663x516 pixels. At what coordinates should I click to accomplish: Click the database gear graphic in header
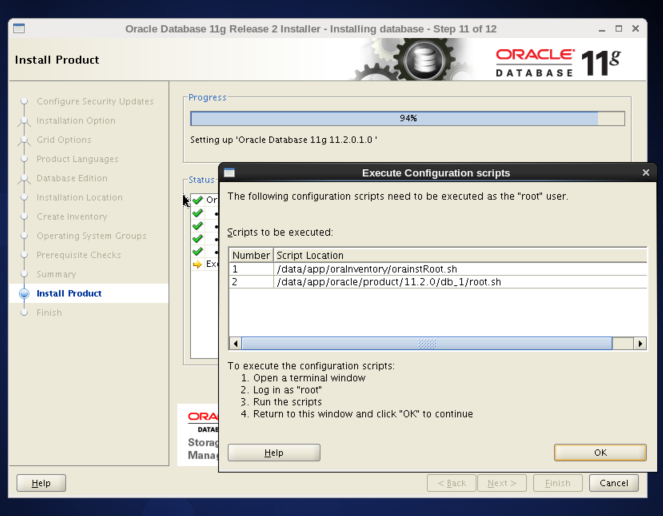[424, 59]
